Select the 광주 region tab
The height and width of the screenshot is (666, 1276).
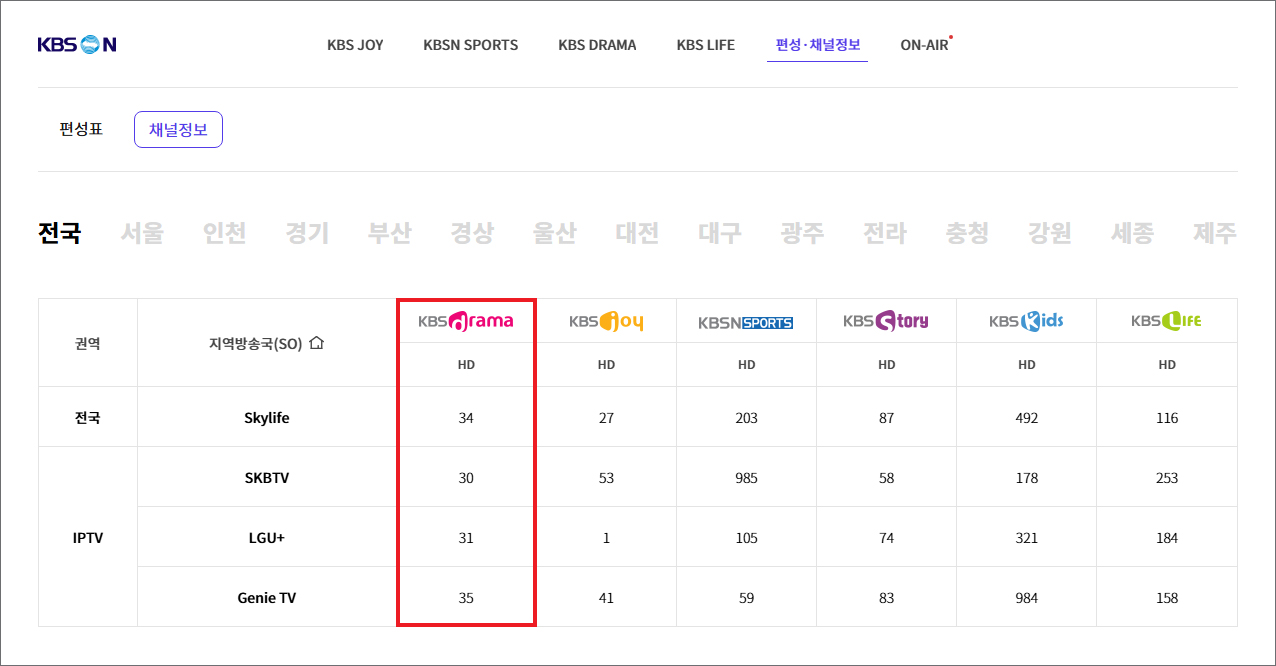802,233
